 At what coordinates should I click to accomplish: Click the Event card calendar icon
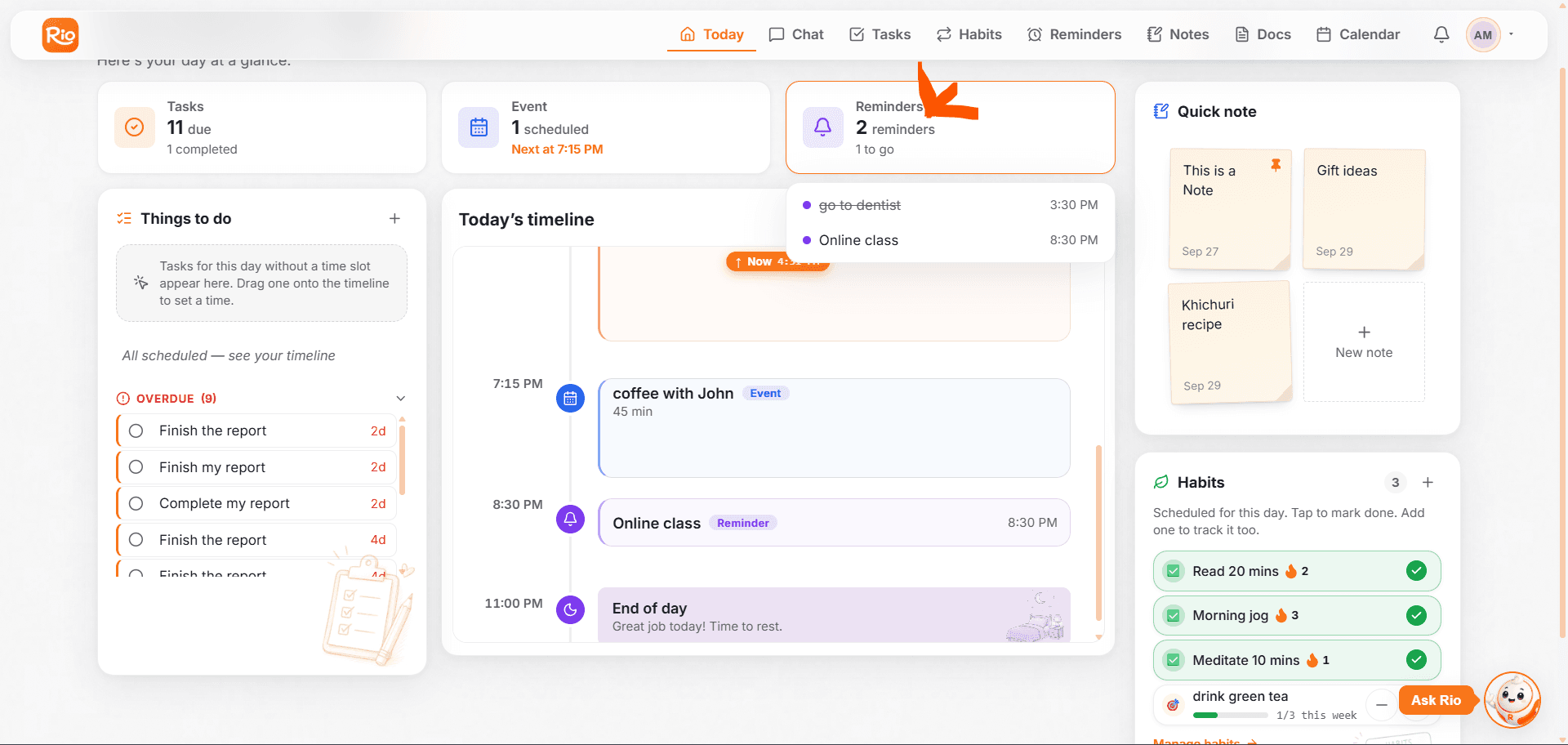479,127
